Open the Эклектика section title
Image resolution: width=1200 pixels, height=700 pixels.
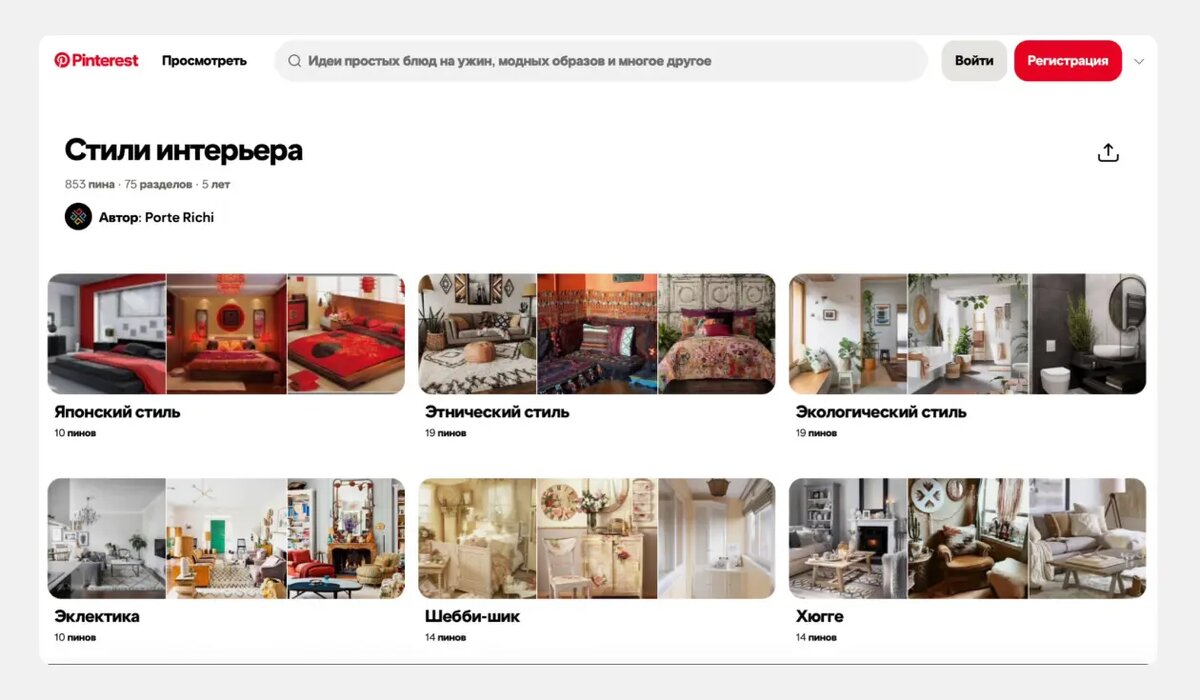pyautogui.click(x=97, y=616)
